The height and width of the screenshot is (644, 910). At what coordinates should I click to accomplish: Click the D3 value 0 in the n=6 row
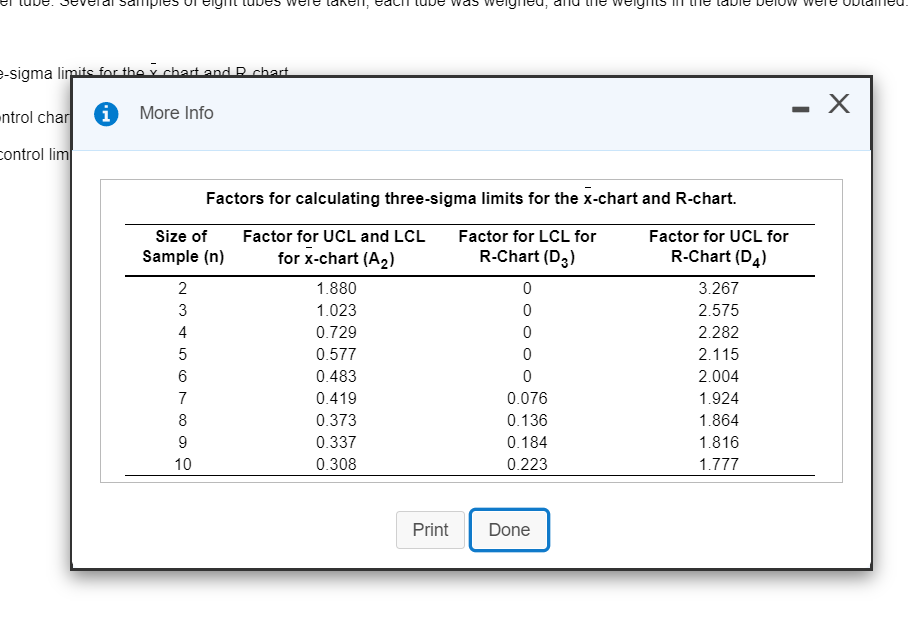click(527, 377)
